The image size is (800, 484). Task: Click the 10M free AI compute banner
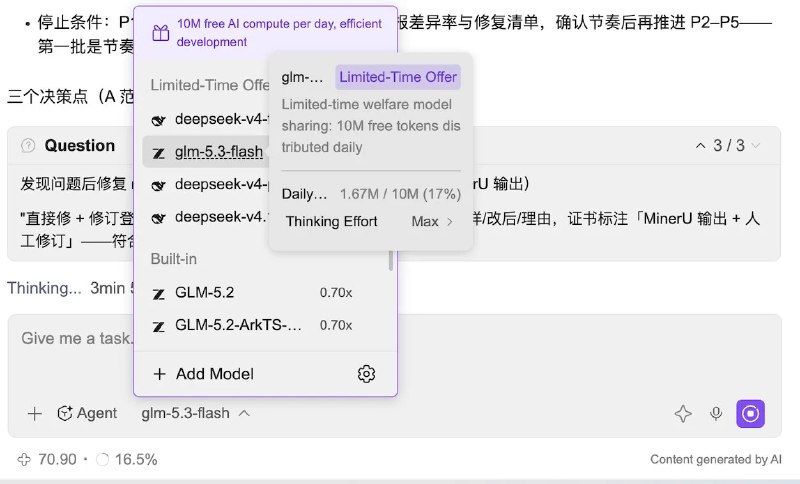click(x=265, y=33)
